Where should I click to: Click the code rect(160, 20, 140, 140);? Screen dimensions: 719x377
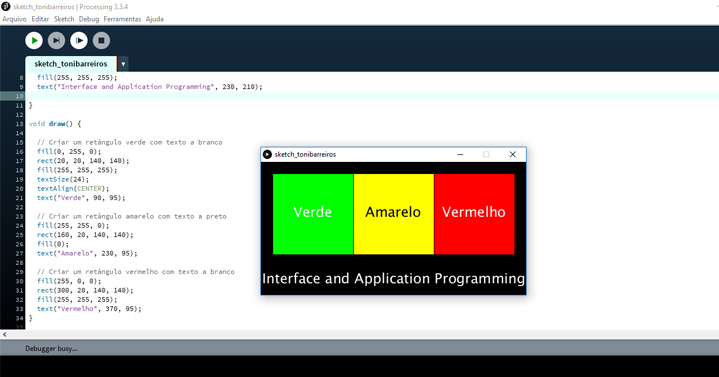point(85,235)
